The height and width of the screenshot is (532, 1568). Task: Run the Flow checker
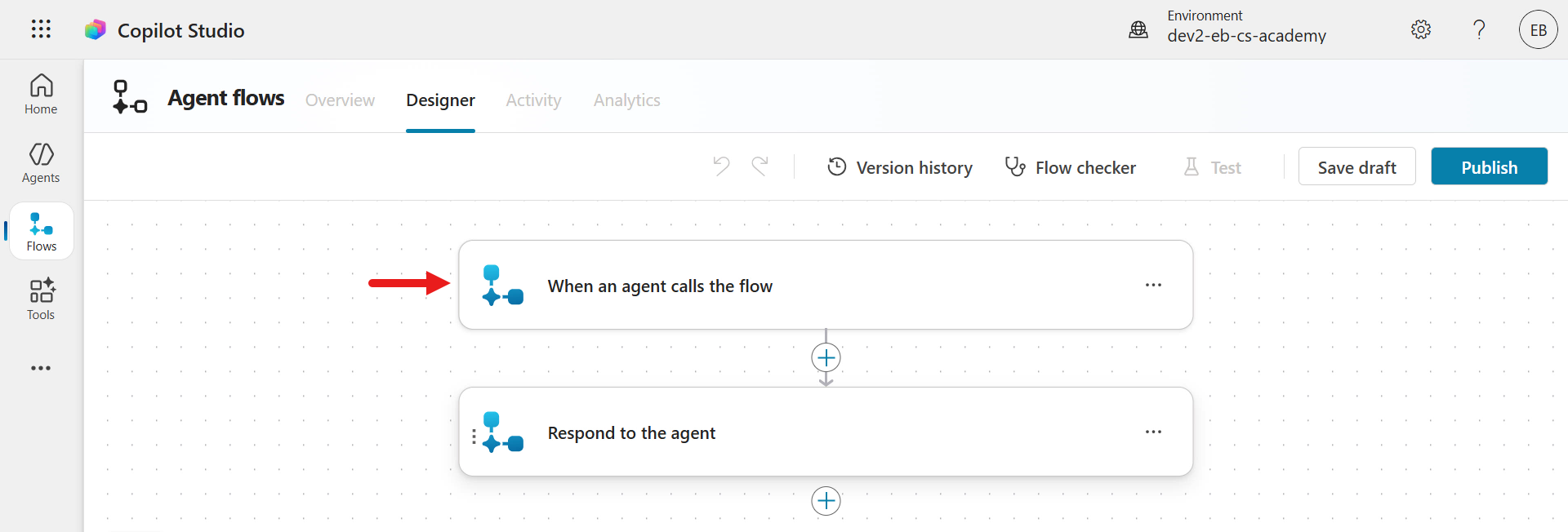(x=1070, y=167)
